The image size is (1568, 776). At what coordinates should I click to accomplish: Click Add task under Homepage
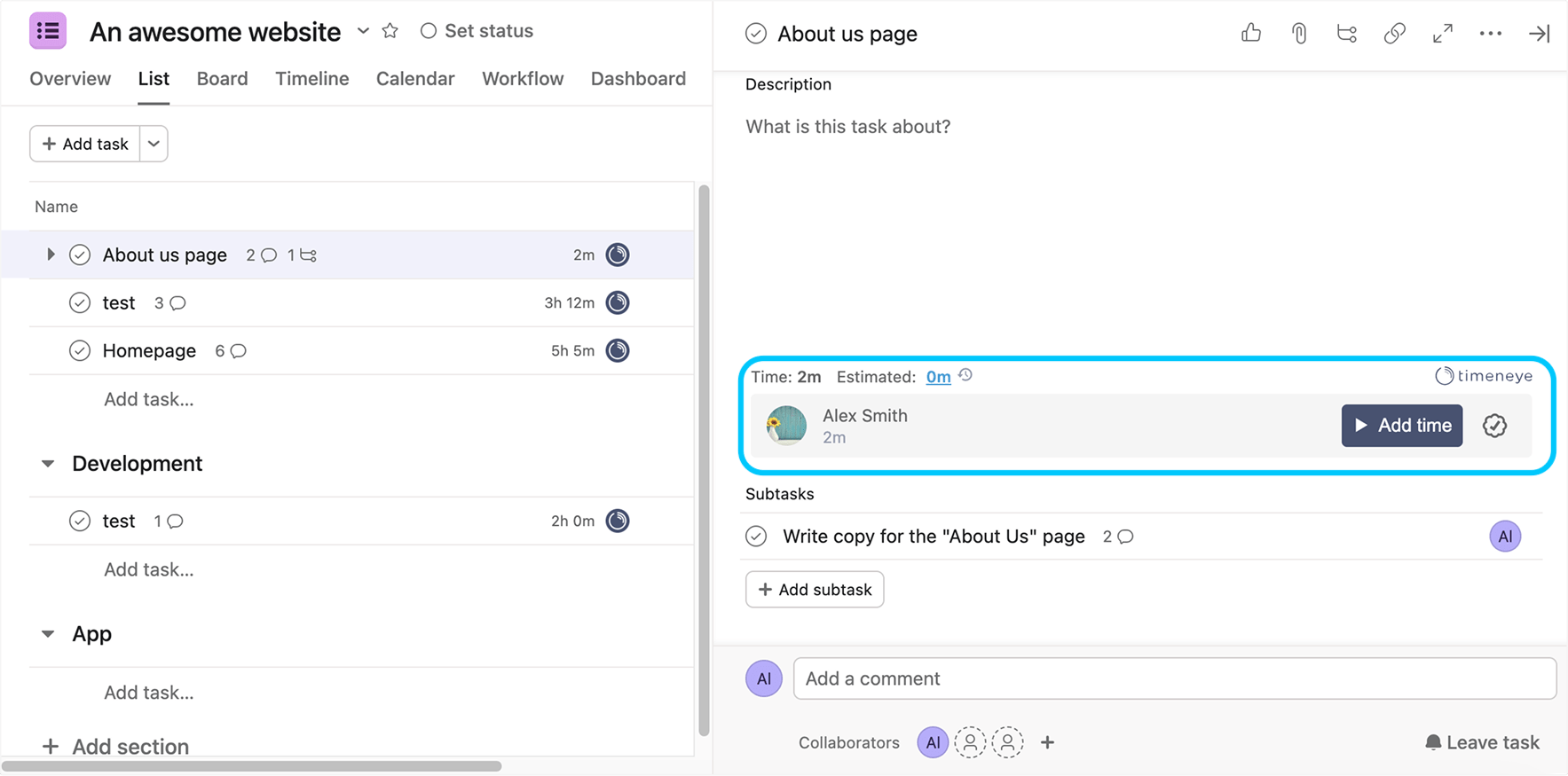point(148,399)
